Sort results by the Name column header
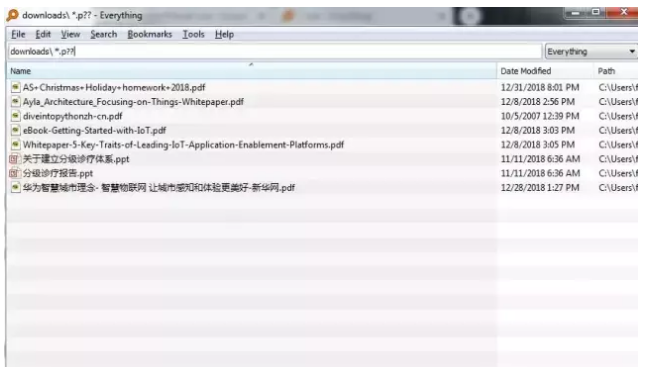Screen dimensions: 669x379 [x=251, y=71]
